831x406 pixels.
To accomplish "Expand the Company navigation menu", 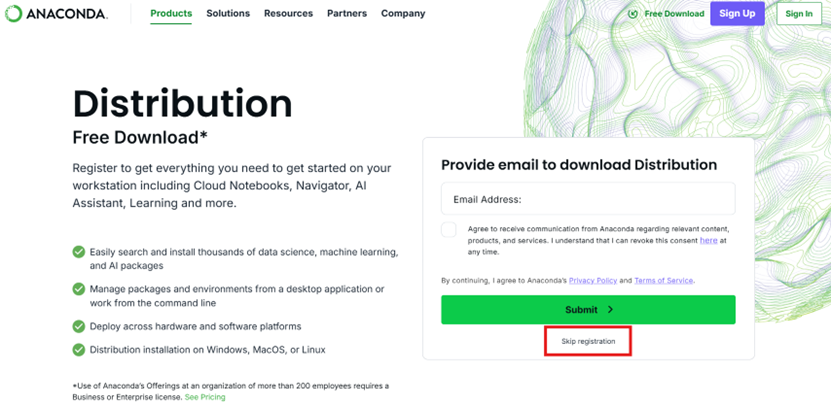I will tap(403, 14).
